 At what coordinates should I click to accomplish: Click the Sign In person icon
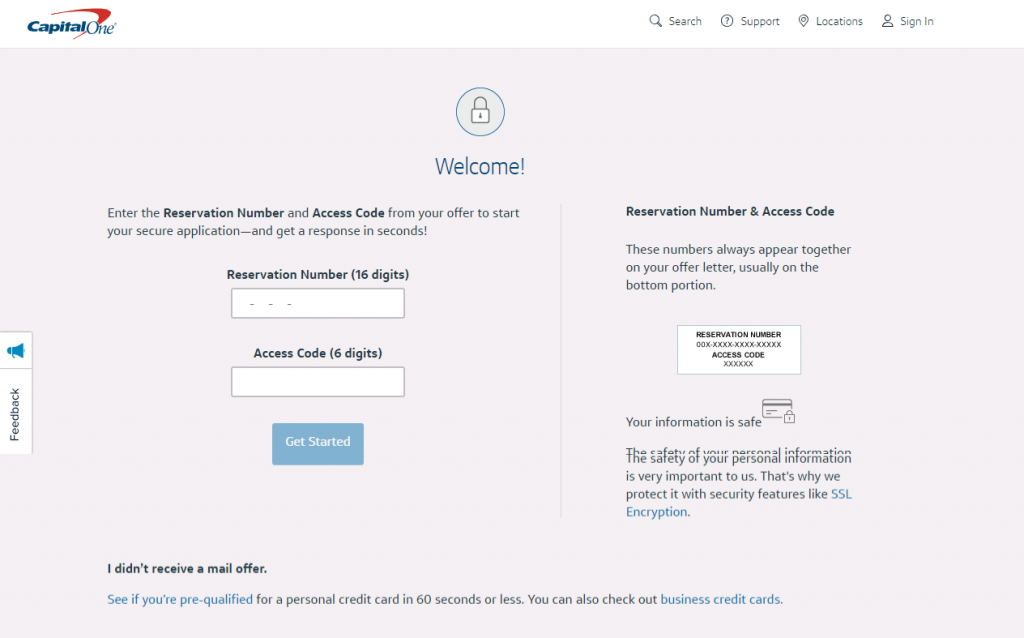click(887, 21)
